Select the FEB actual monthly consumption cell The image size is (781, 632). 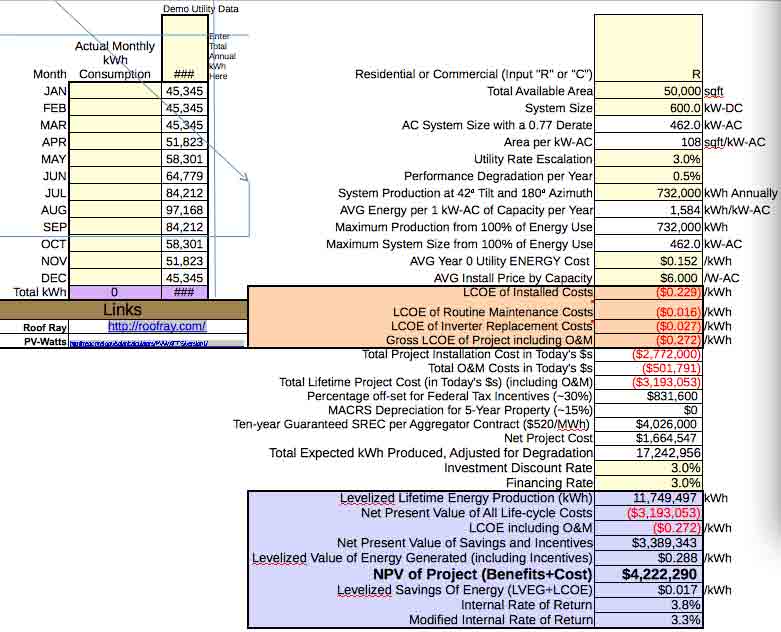[x=115, y=108]
